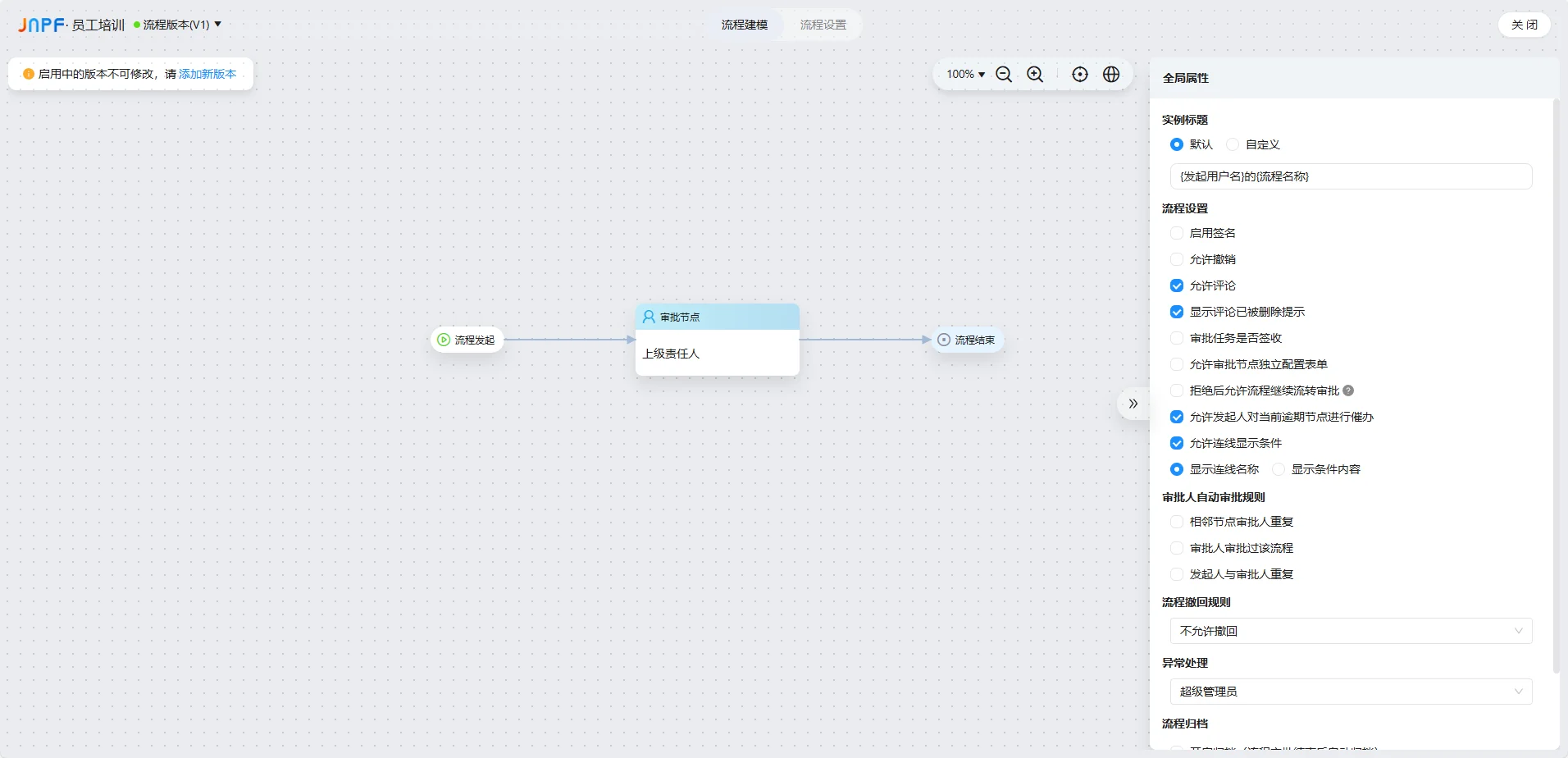Image resolution: width=1568 pixels, height=758 pixels.
Task: Click the 异常处理 section label
Action: 1185,663
